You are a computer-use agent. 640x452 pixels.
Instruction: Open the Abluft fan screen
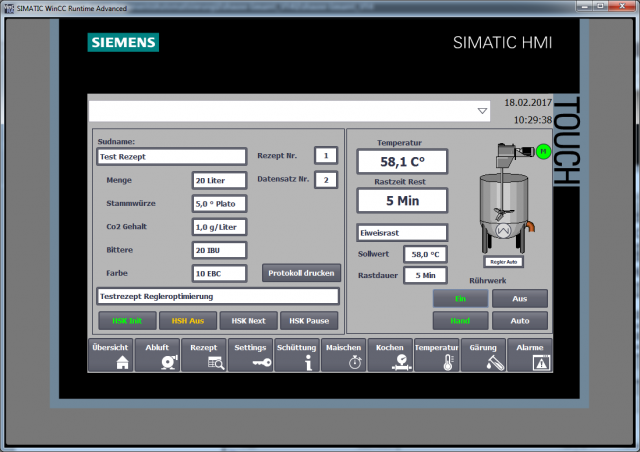157,355
